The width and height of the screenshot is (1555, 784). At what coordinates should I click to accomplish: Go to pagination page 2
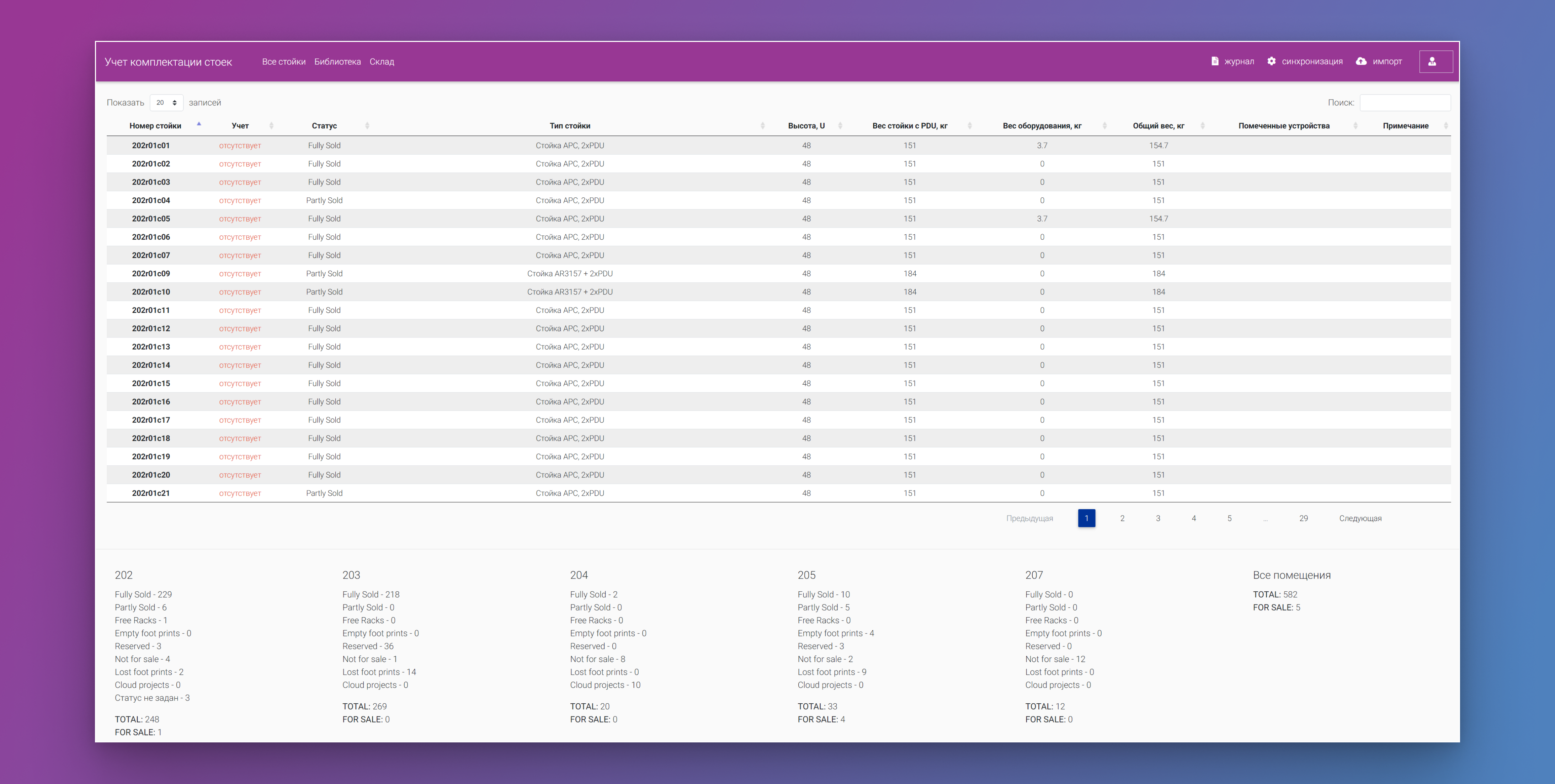click(x=1122, y=518)
